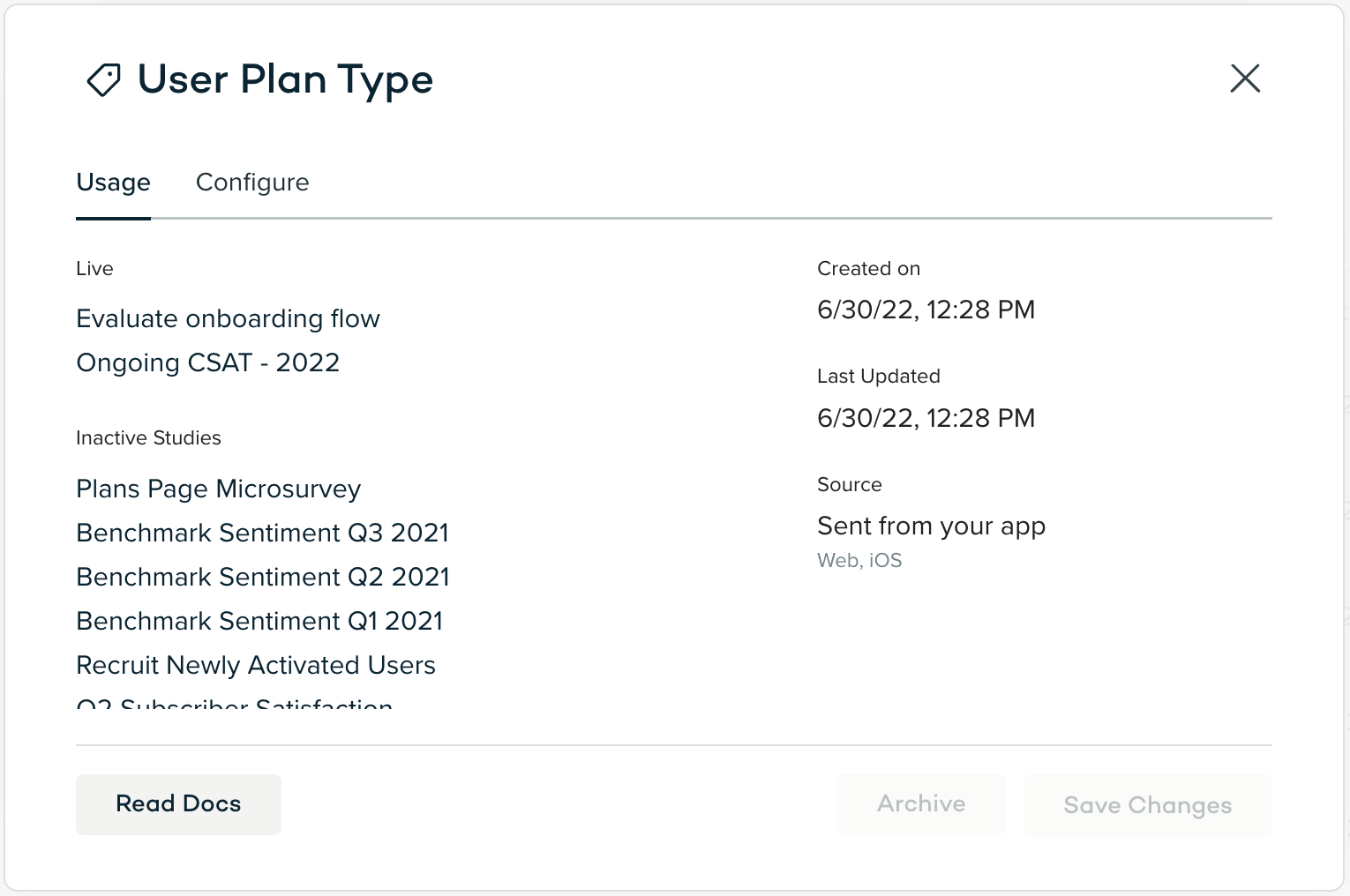Click the Sent from your app source text
The height and width of the screenshot is (896, 1350).
[931, 526]
